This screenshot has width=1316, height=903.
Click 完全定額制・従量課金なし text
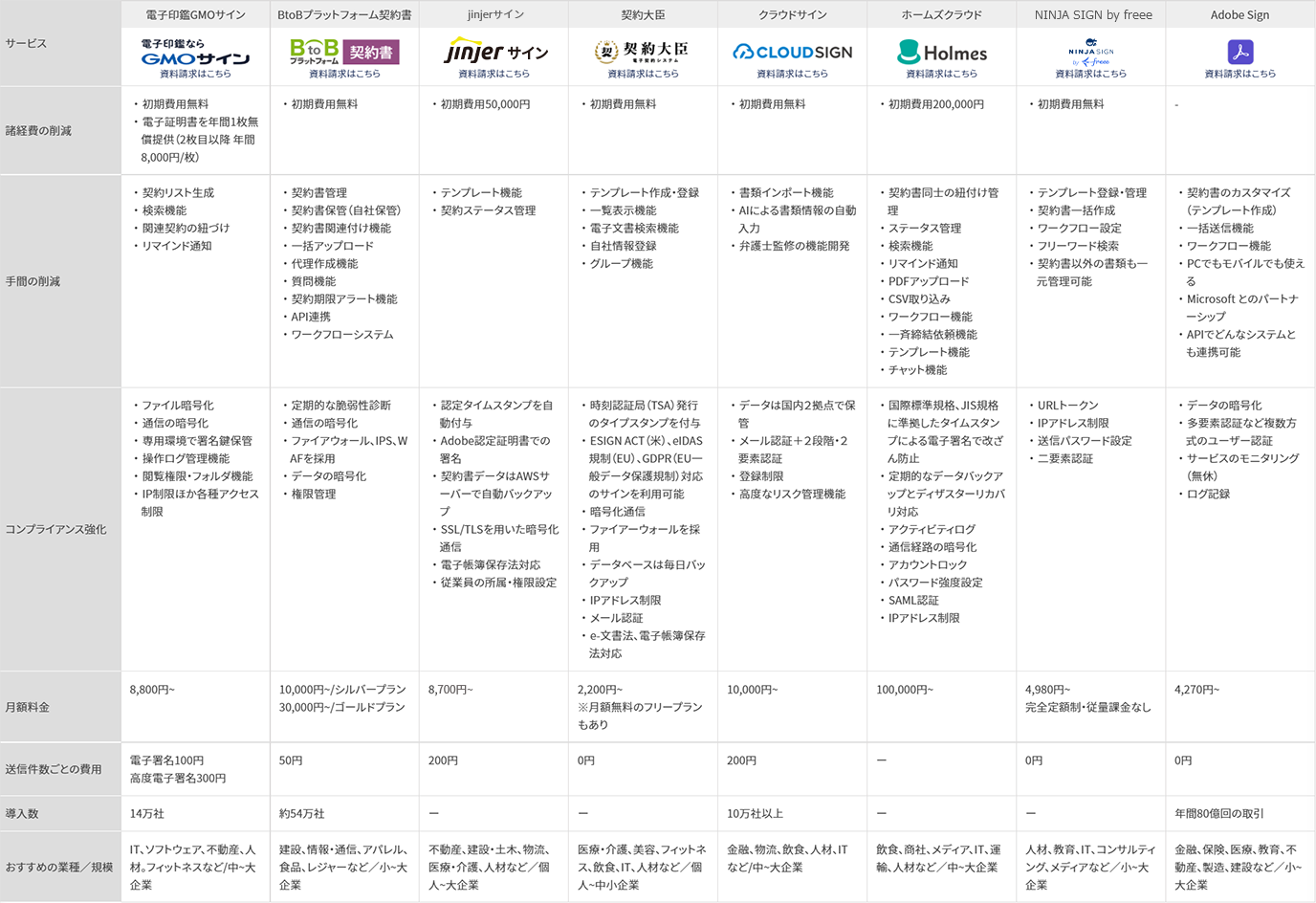click(1088, 708)
